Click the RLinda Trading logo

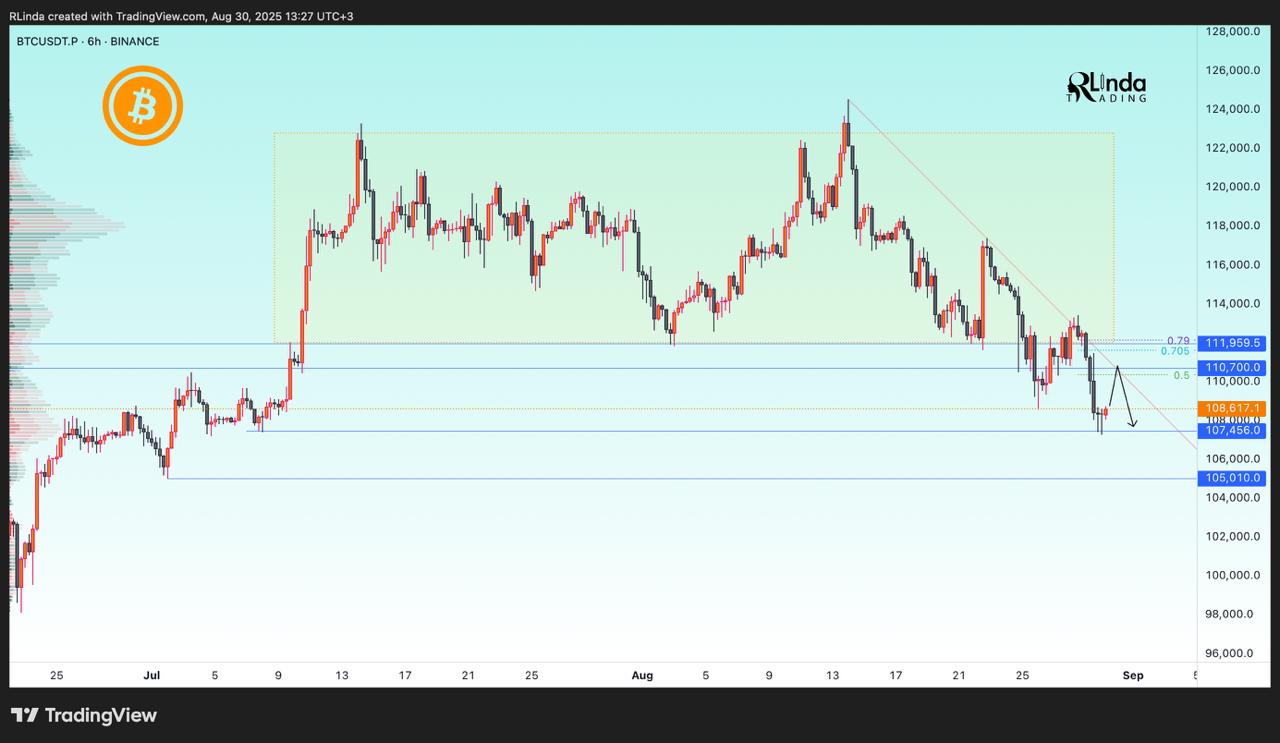click(1106, 88)
